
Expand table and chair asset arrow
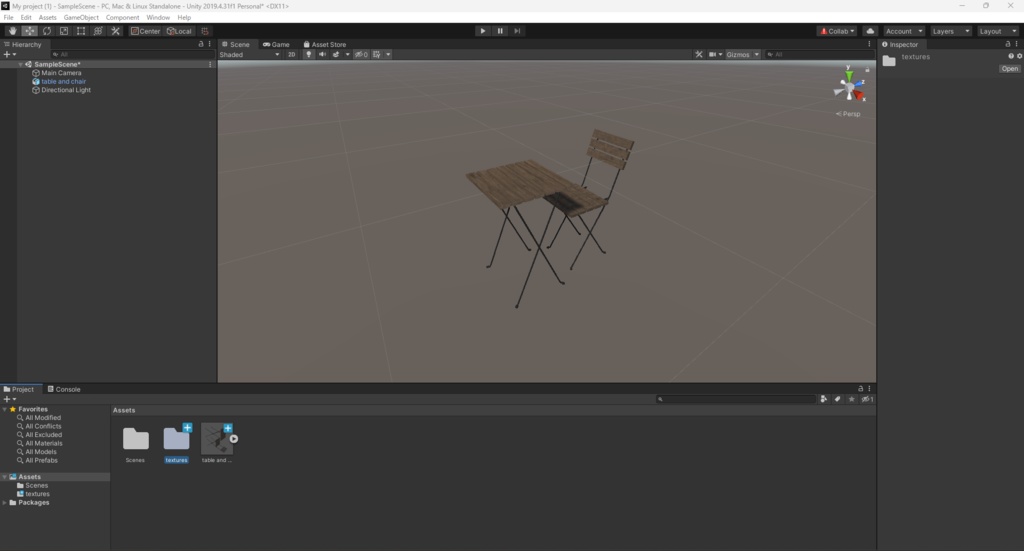point(234,439)
